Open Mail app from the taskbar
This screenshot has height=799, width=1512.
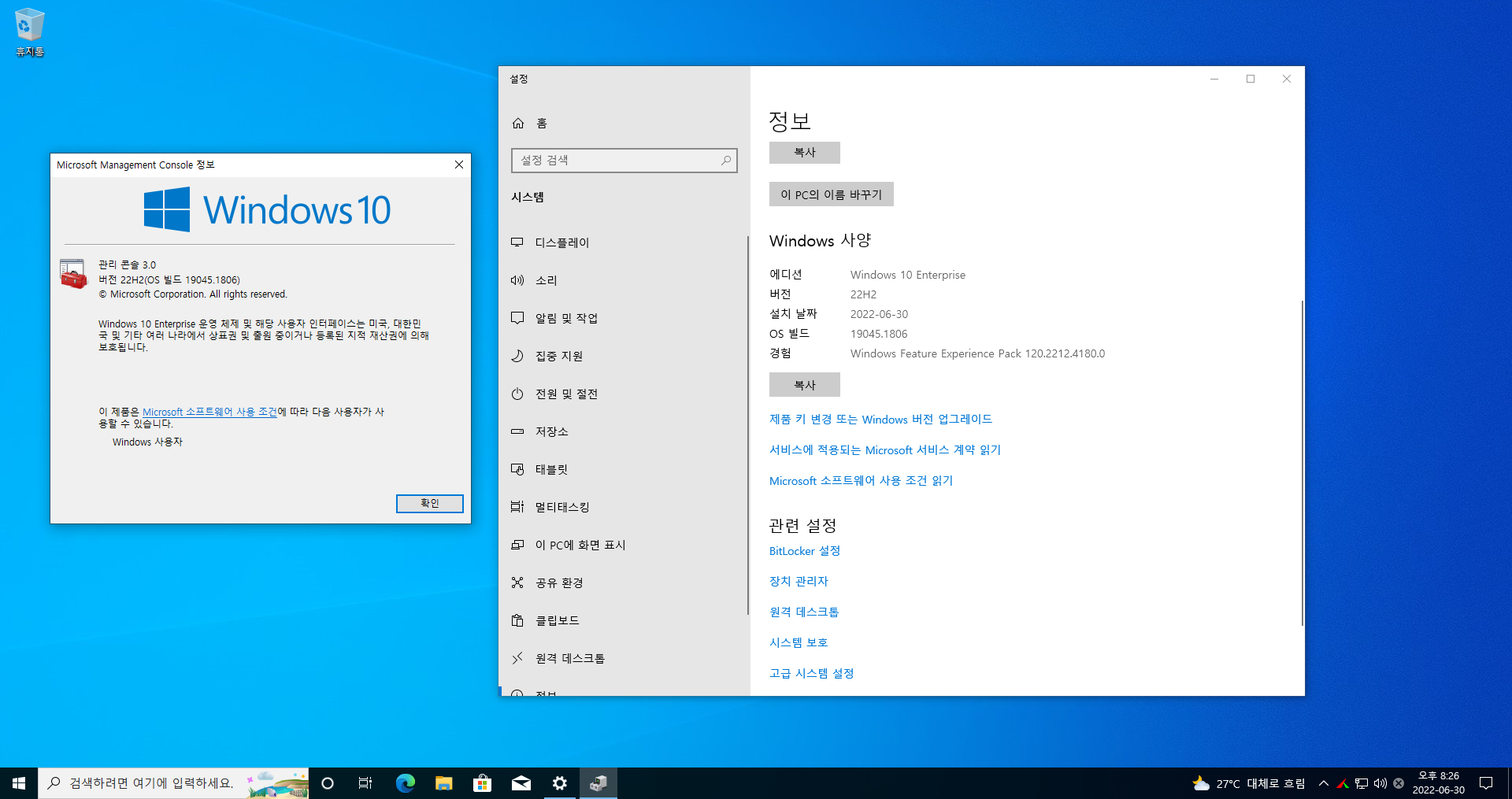coord(521,783)
